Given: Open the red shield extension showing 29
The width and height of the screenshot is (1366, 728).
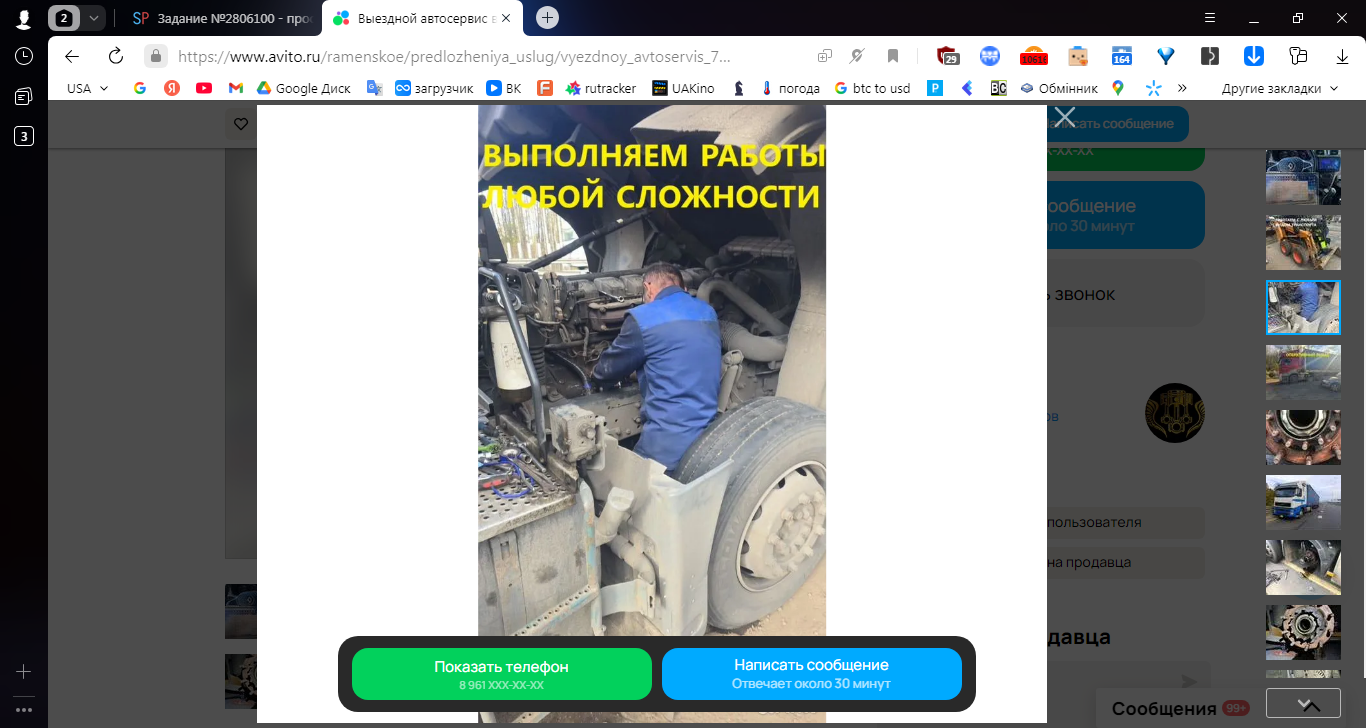Looking at the screenshot, I should 948,56.
